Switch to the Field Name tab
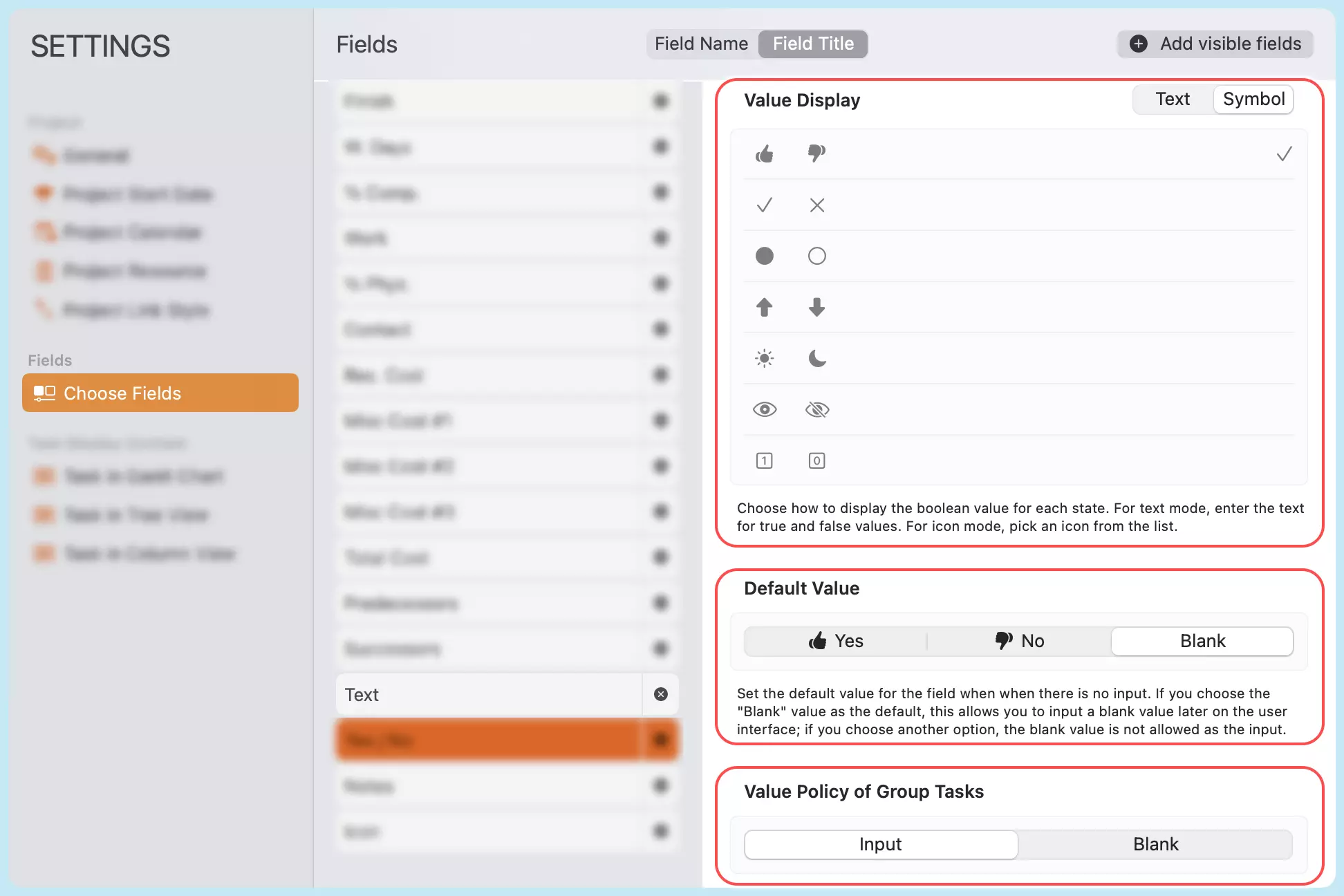 click(x=701, y=44)
